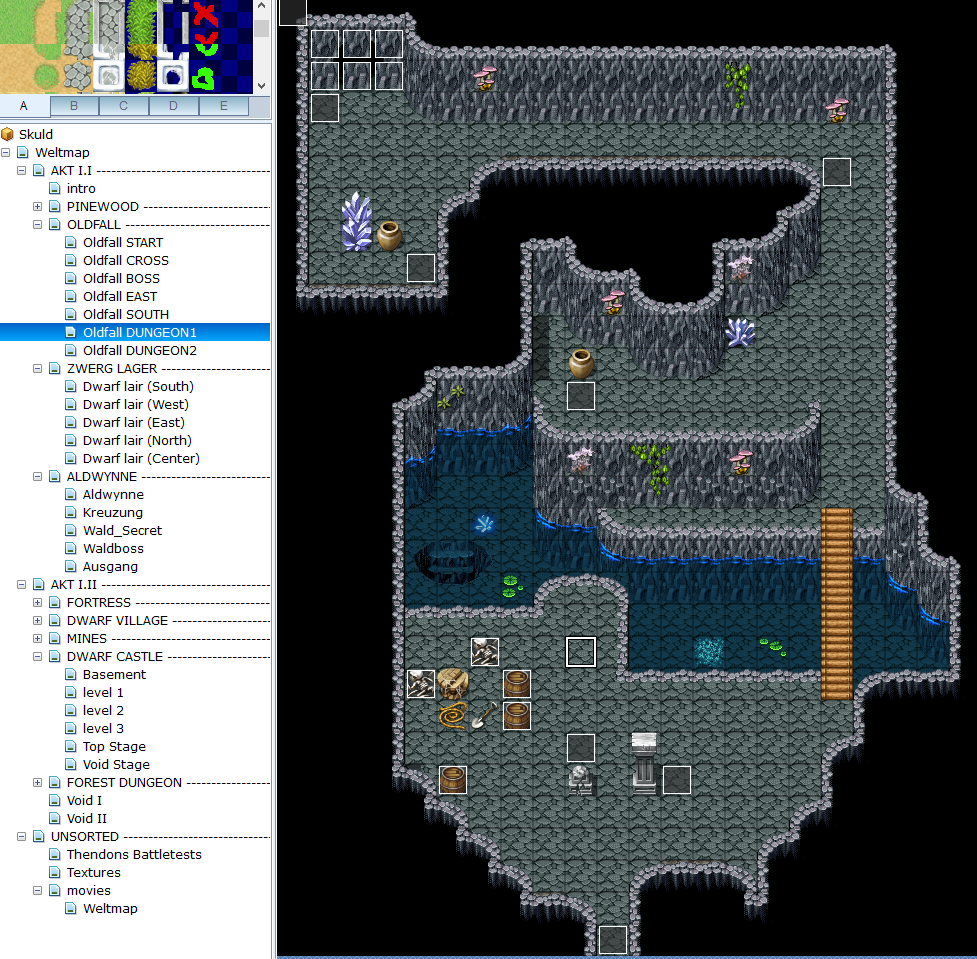
Task: Expand the PINEWOOD map folder
Action: 38,206
